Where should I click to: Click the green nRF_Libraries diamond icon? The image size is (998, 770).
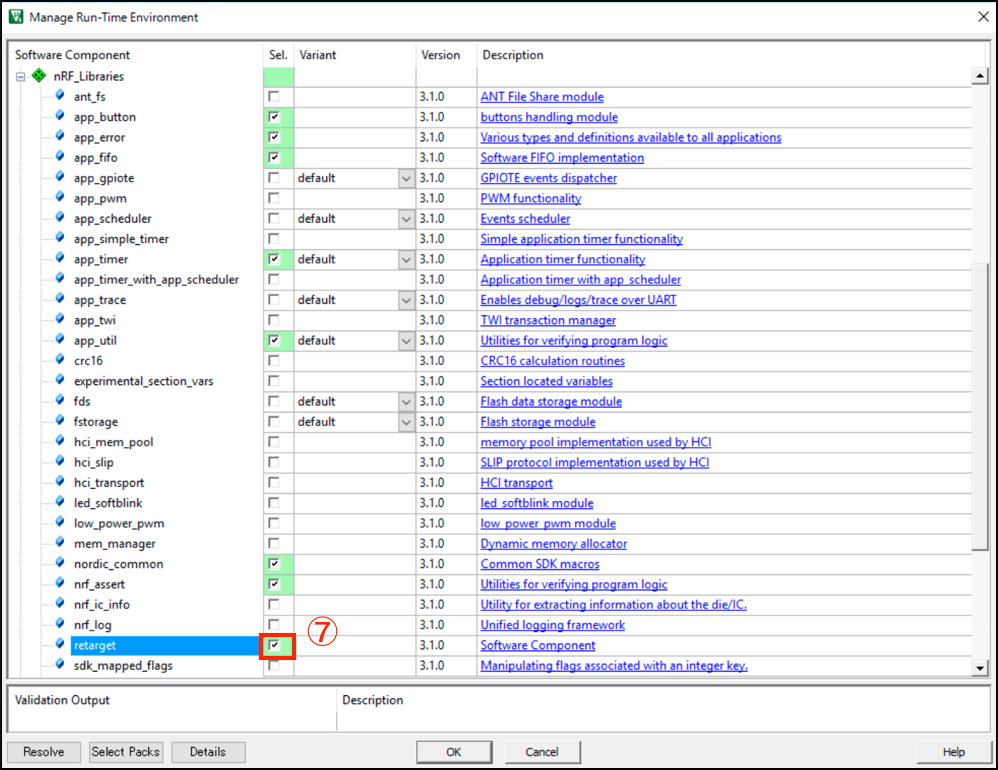point(39,76)
